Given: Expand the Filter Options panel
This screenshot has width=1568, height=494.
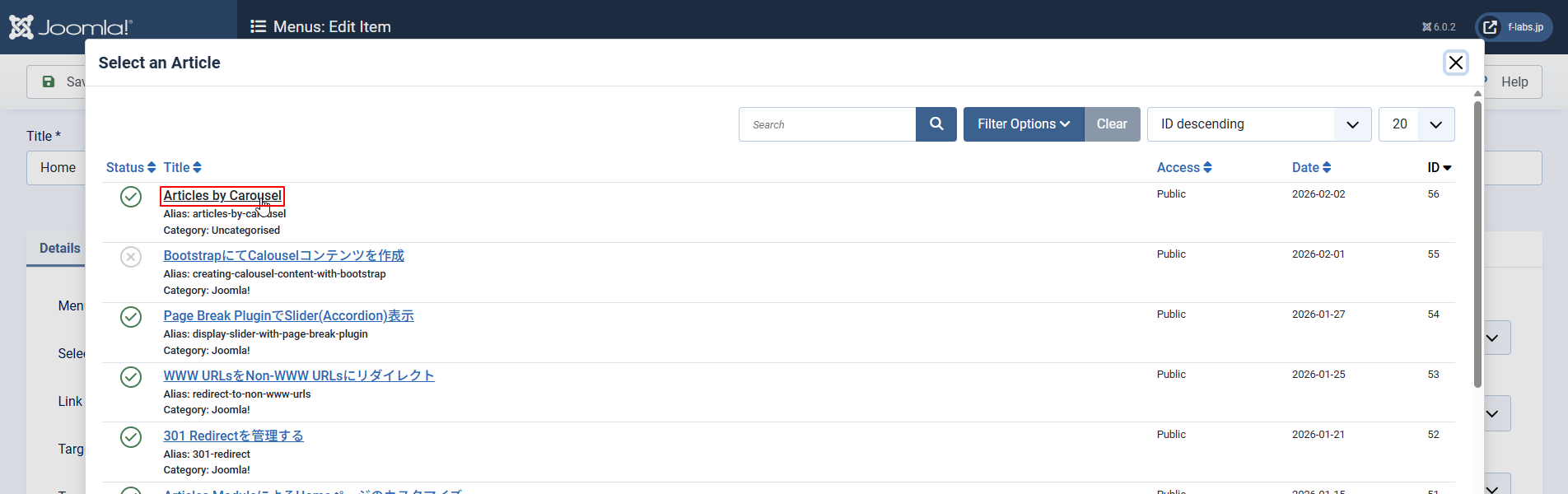Looking at the screenshot, I should click(x=1023, y=124).
